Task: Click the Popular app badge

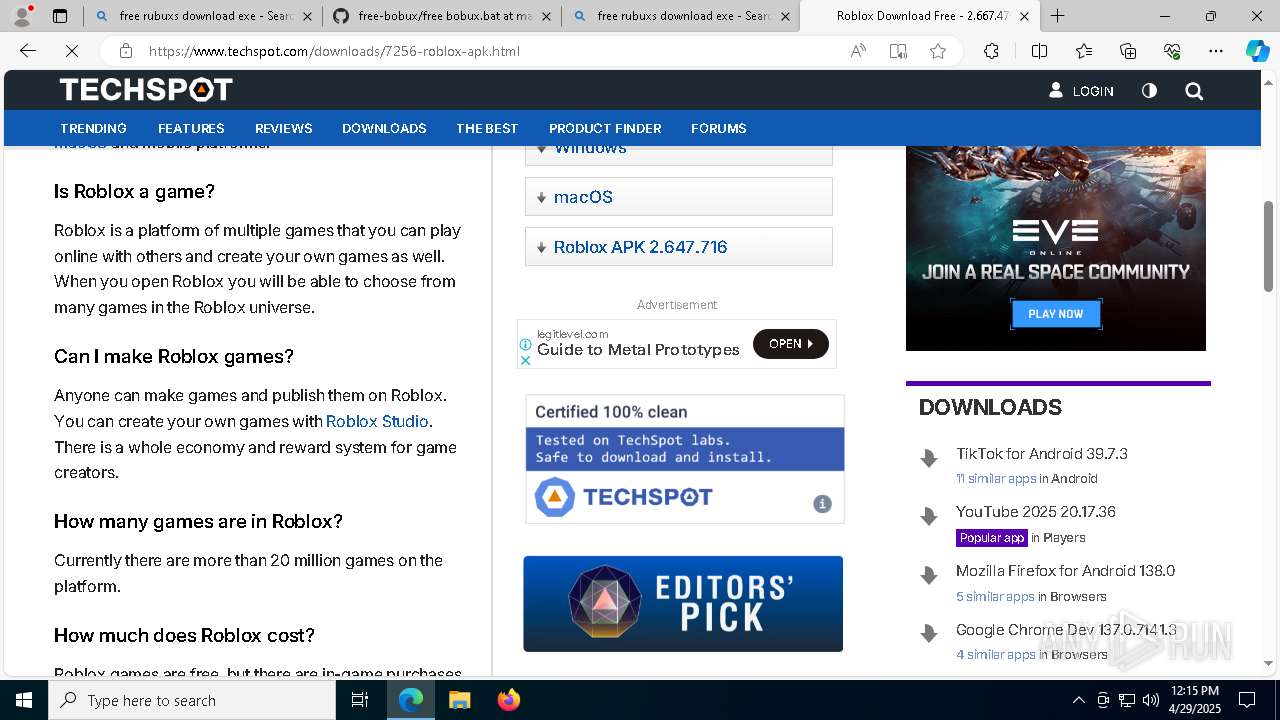Action: (x=992, y=538)
